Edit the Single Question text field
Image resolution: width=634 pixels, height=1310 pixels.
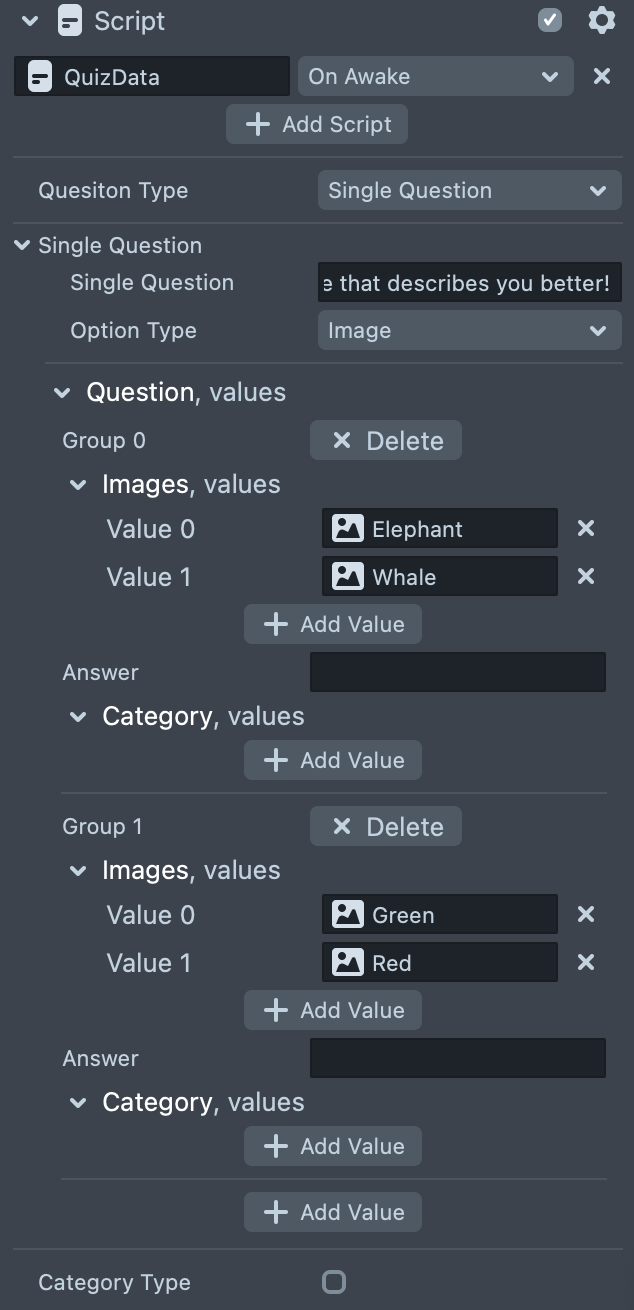point(468,283)
